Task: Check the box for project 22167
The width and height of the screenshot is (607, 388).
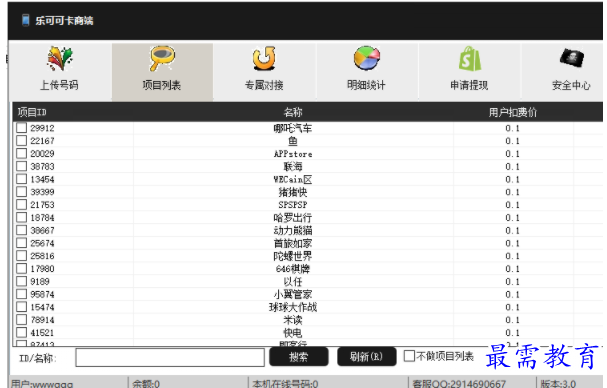Action: coord(22,141)
